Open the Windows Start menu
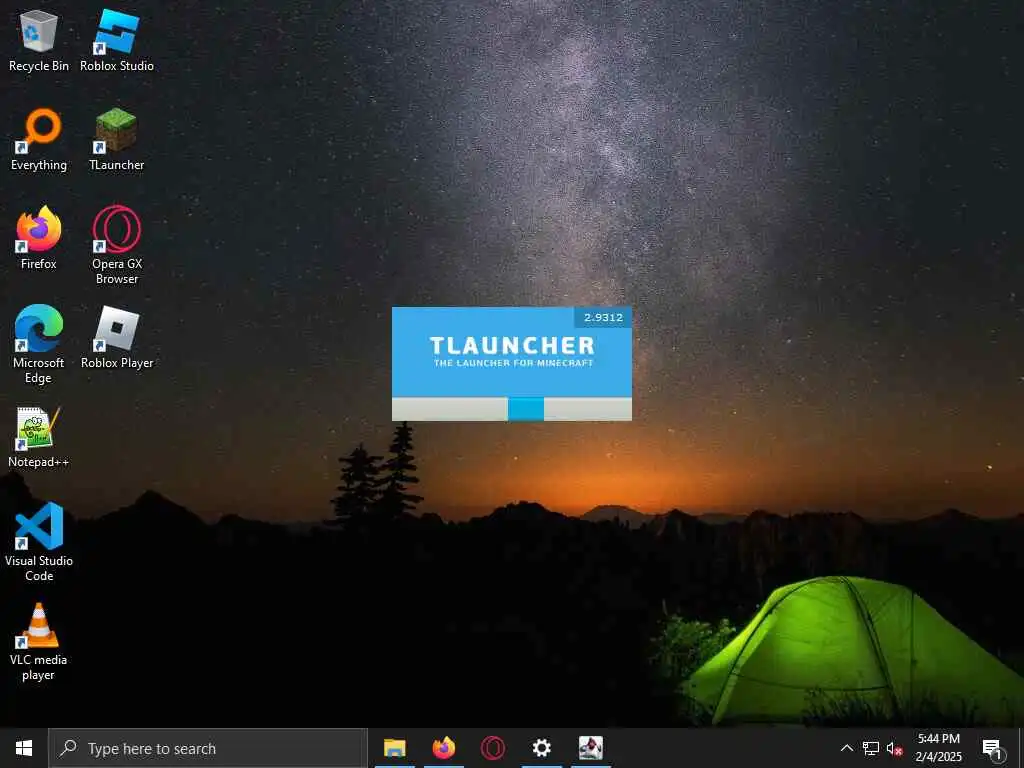 24,748
